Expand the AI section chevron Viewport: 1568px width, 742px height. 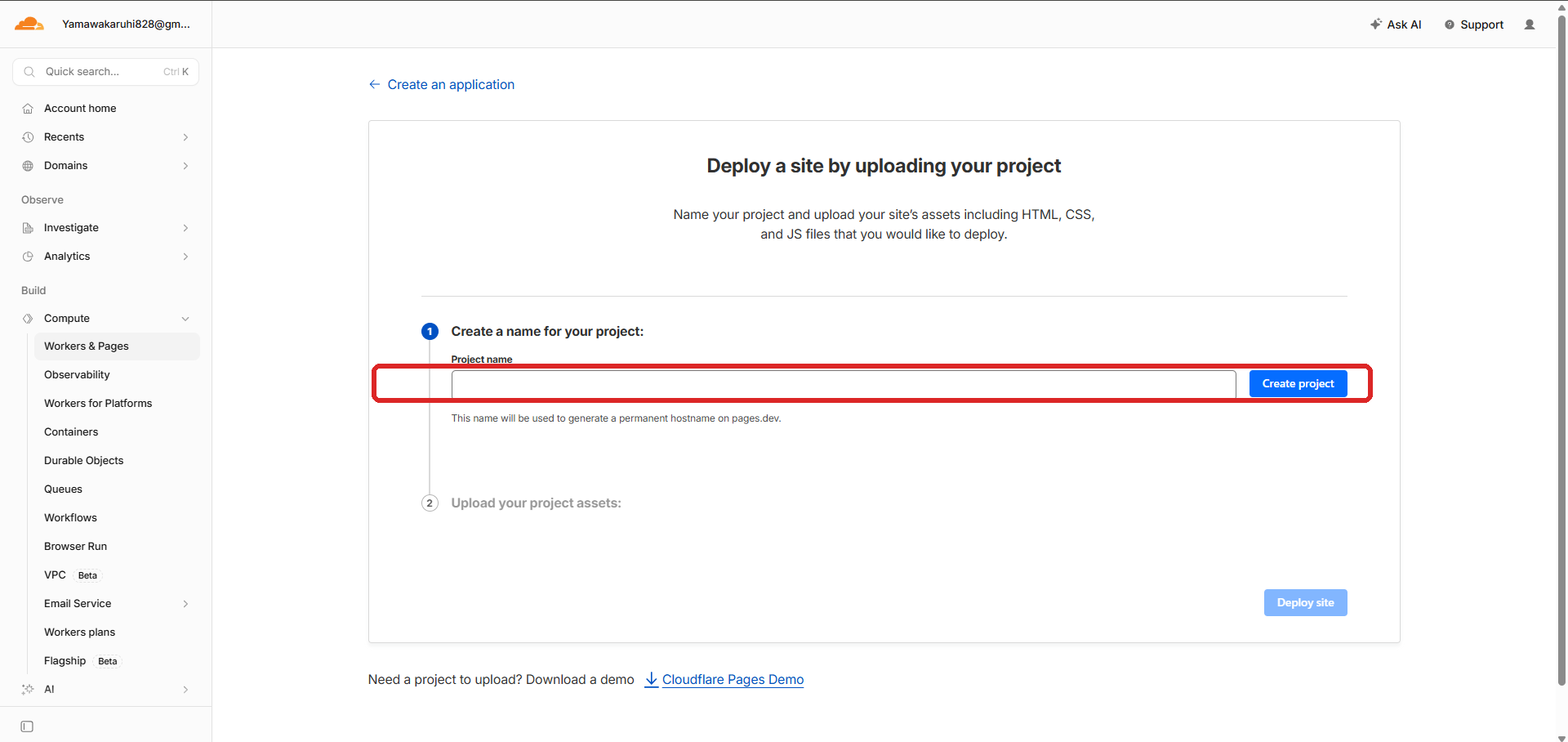coord(185,690)
